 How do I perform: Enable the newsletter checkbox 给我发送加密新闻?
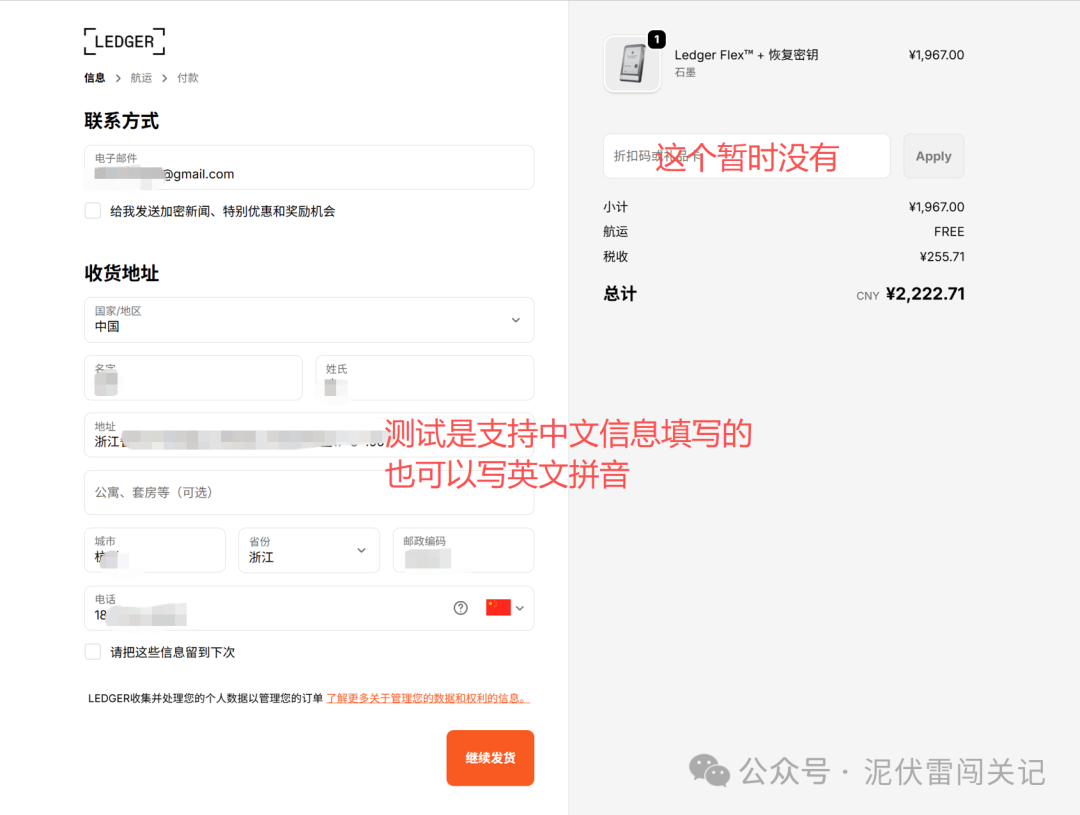point(92,210)
